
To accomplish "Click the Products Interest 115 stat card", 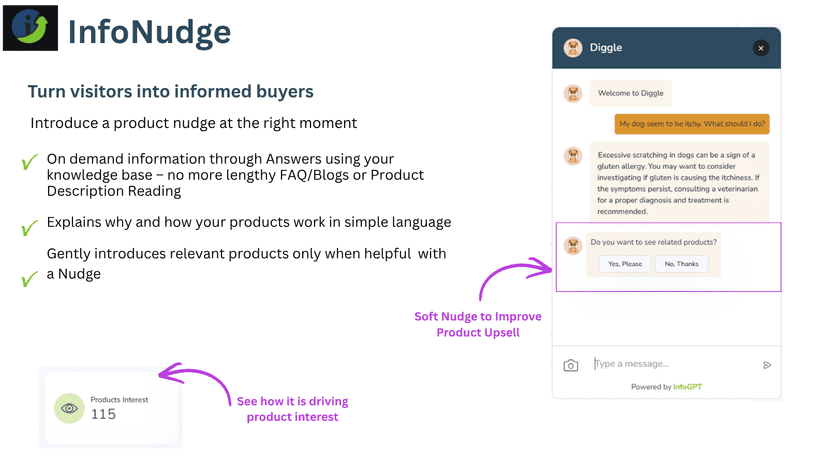I will [111, 407].
